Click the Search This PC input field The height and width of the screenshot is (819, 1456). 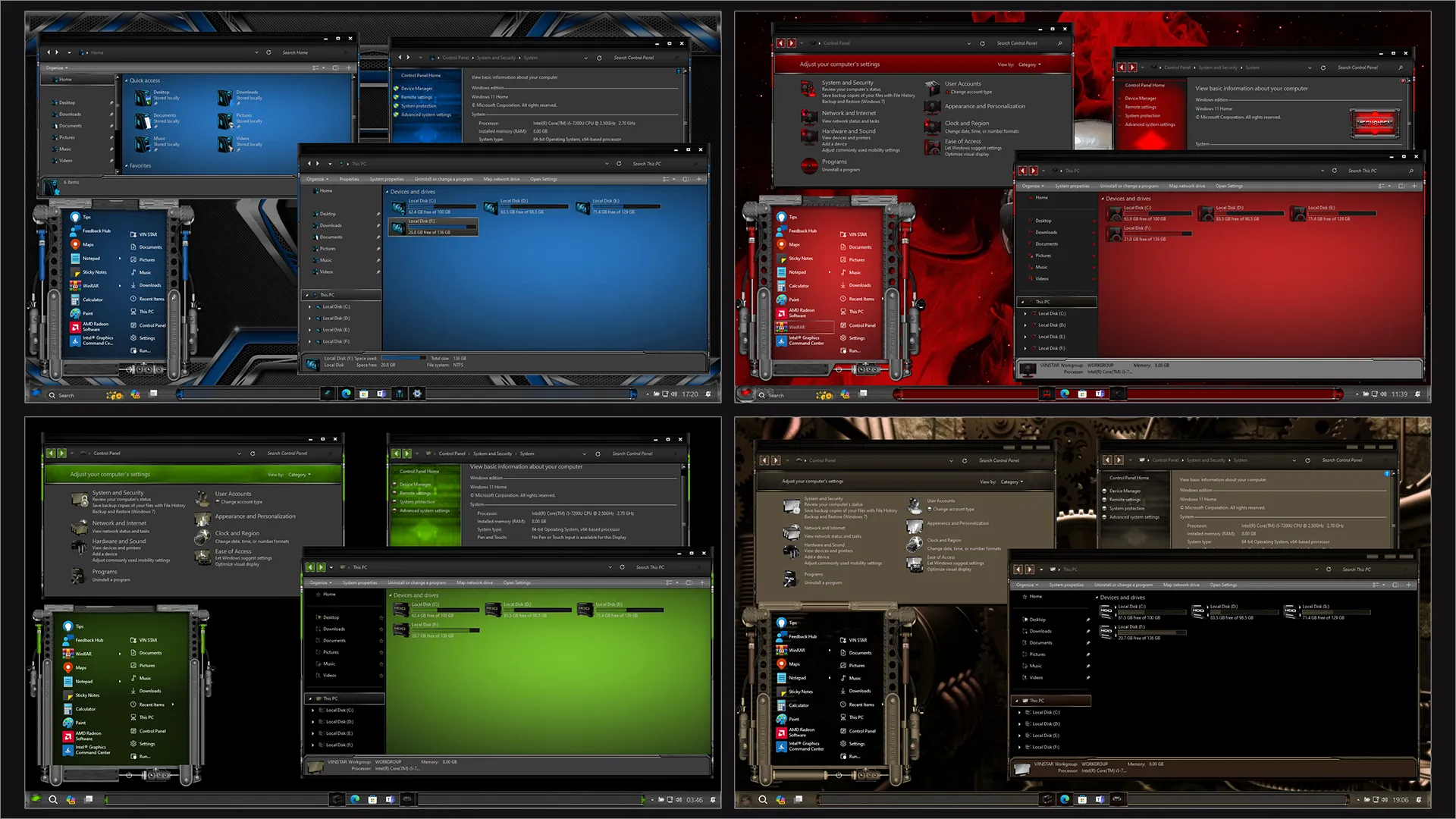point(648,163)
